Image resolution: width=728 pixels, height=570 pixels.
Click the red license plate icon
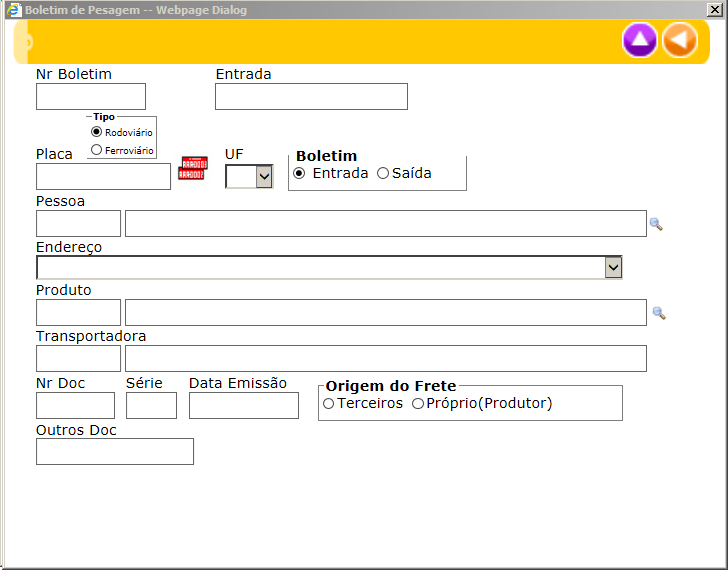(192, 168)
